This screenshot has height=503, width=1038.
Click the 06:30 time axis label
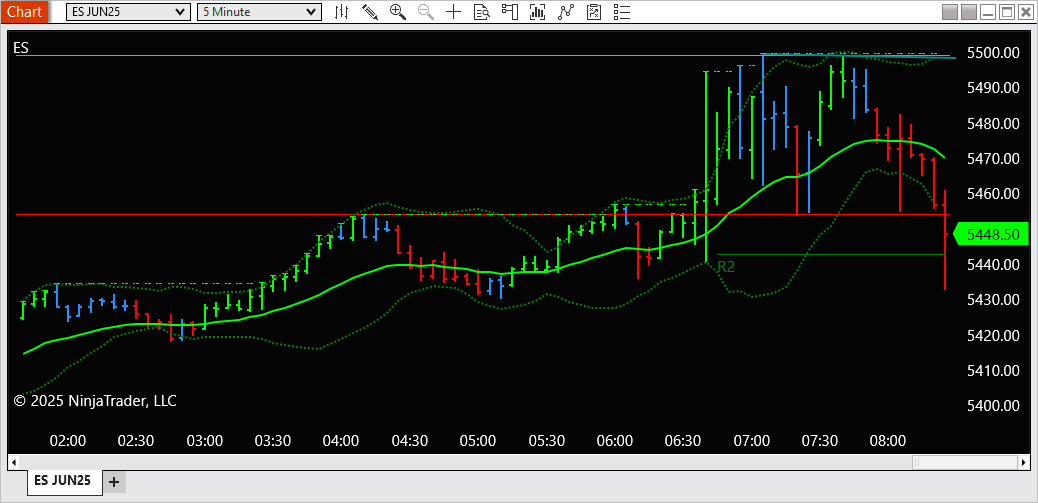click(682, 441)
